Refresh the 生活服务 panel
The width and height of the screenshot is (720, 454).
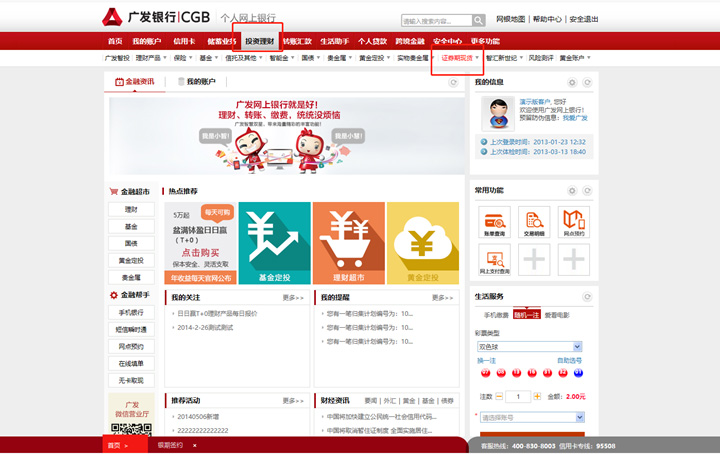pos(586,297)
